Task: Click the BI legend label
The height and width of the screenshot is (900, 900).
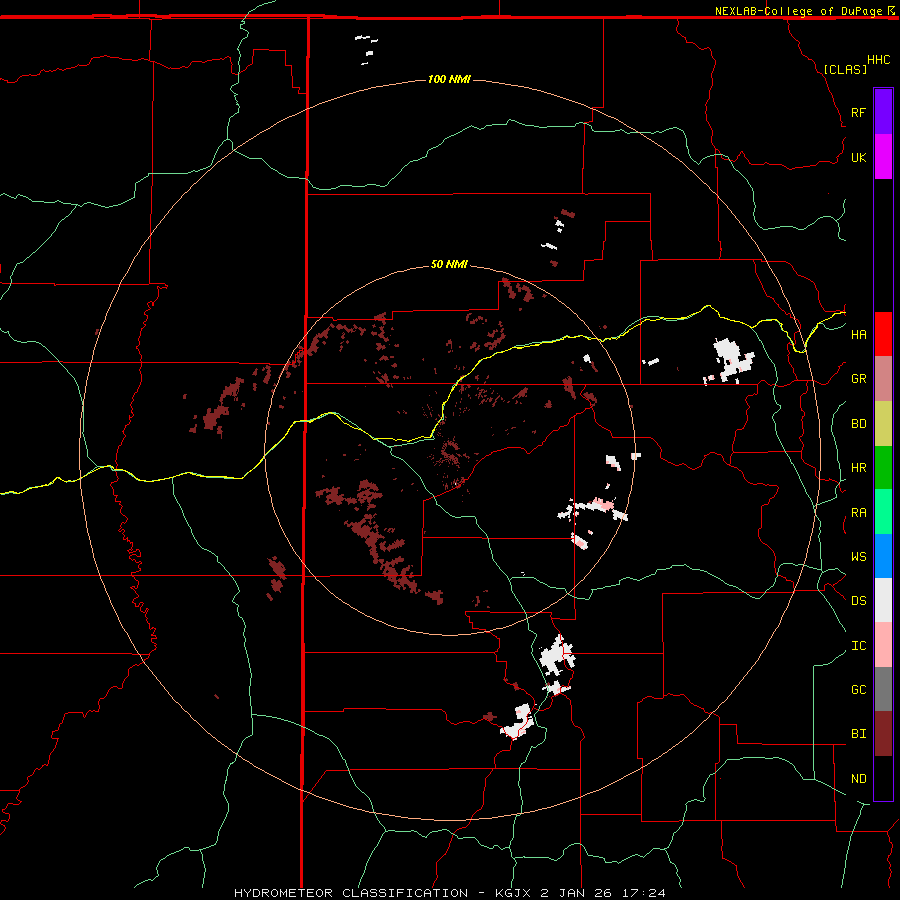Action: (858, 734)
